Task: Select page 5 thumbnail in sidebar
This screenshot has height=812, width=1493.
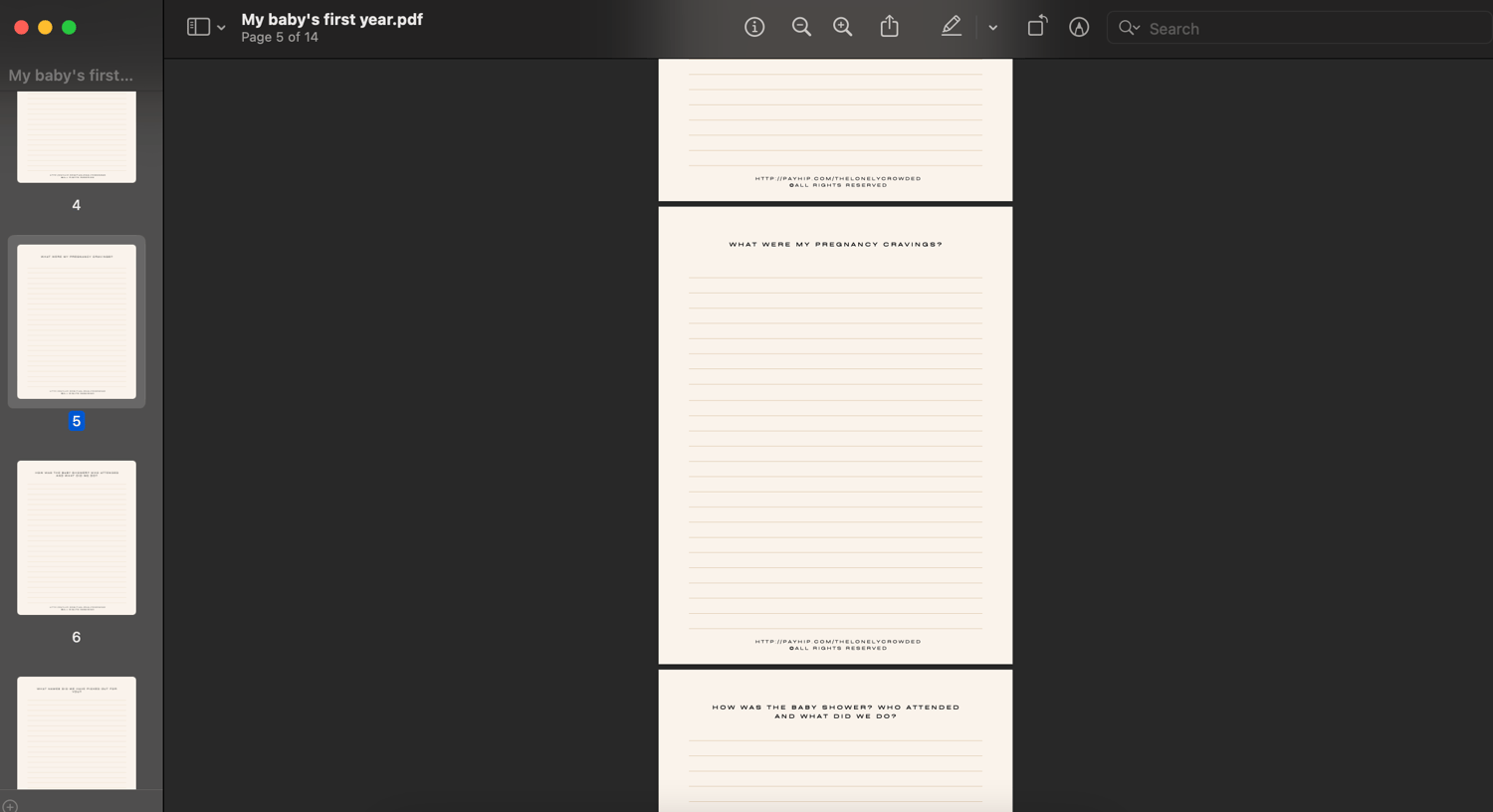Action: tap(77, 321)
